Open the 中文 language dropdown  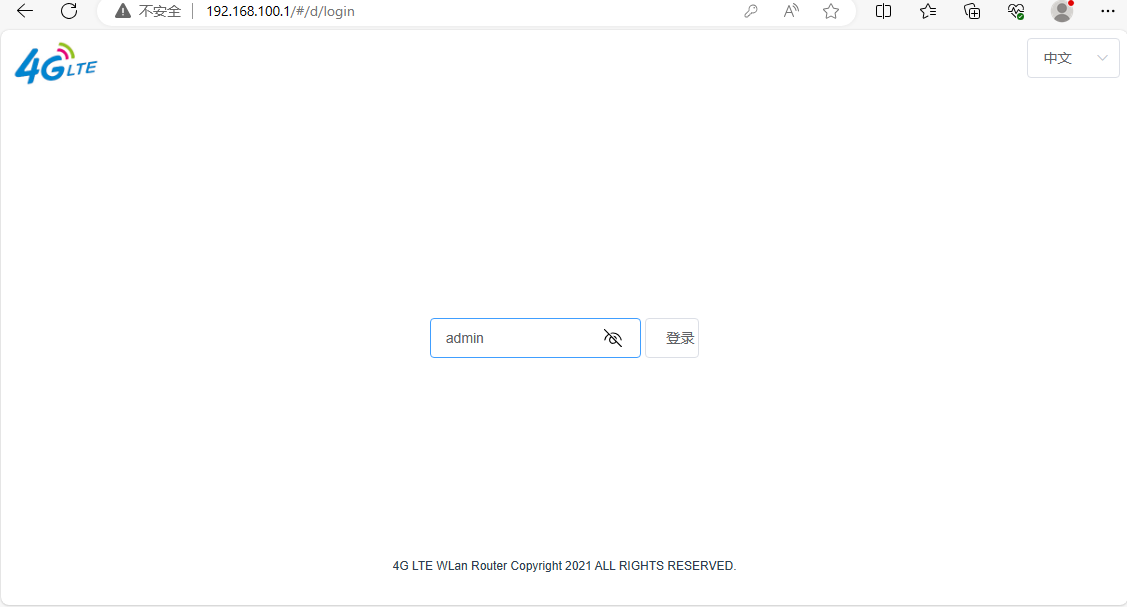pyautogui.click(x=1073, y=58)
